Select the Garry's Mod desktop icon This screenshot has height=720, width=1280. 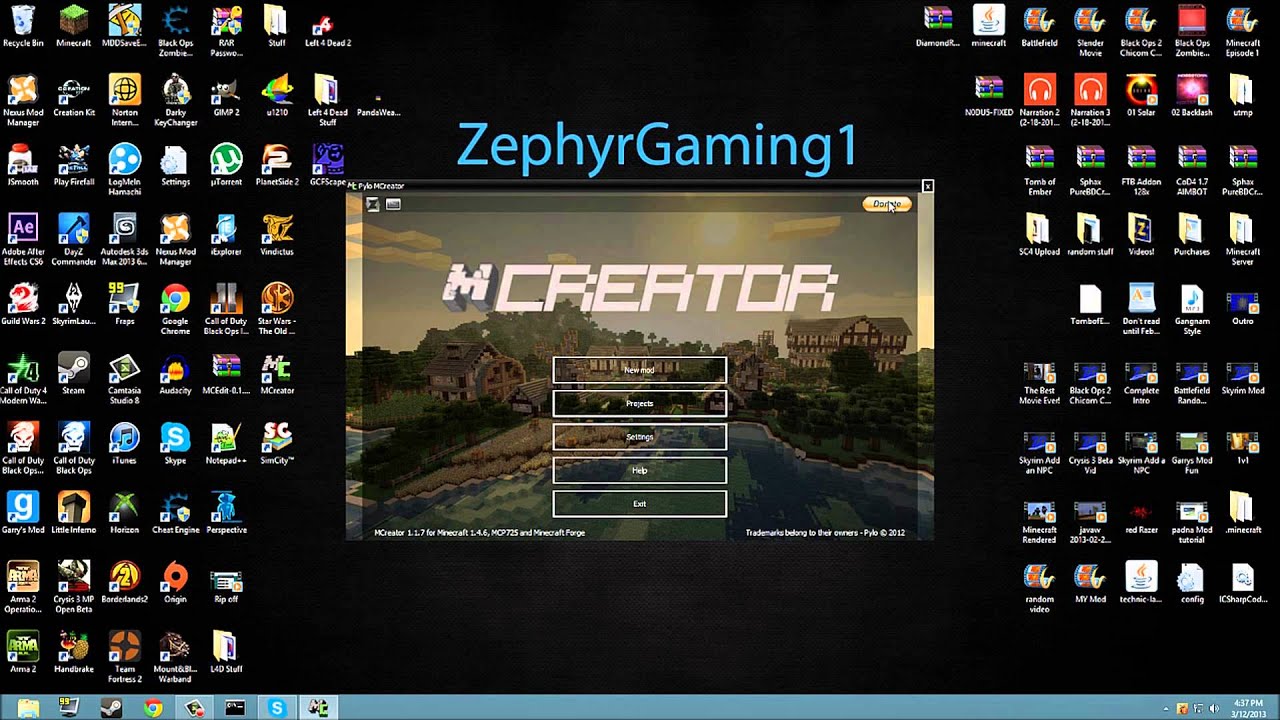click(22, 513)
